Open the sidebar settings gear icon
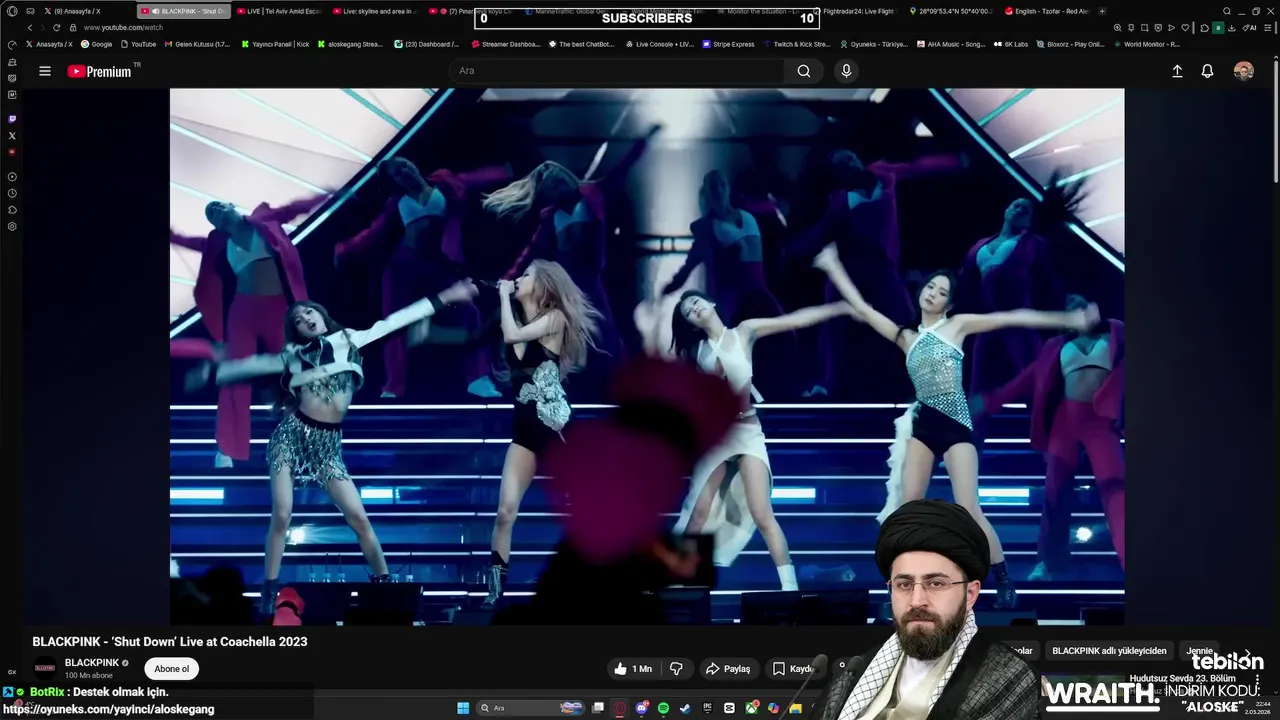The image size is (1280, 720). tap(12, 226)
